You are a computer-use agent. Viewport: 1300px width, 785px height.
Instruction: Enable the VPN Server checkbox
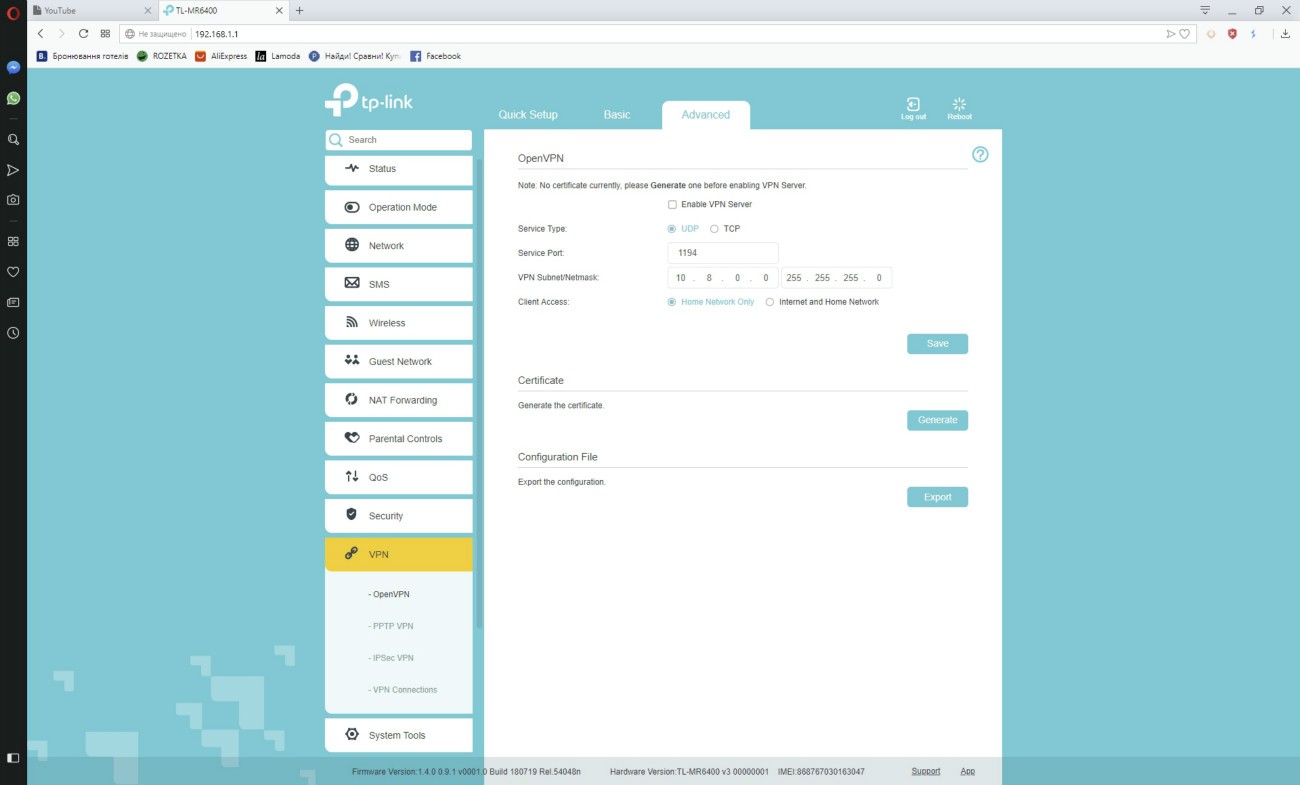pos(672,204)
